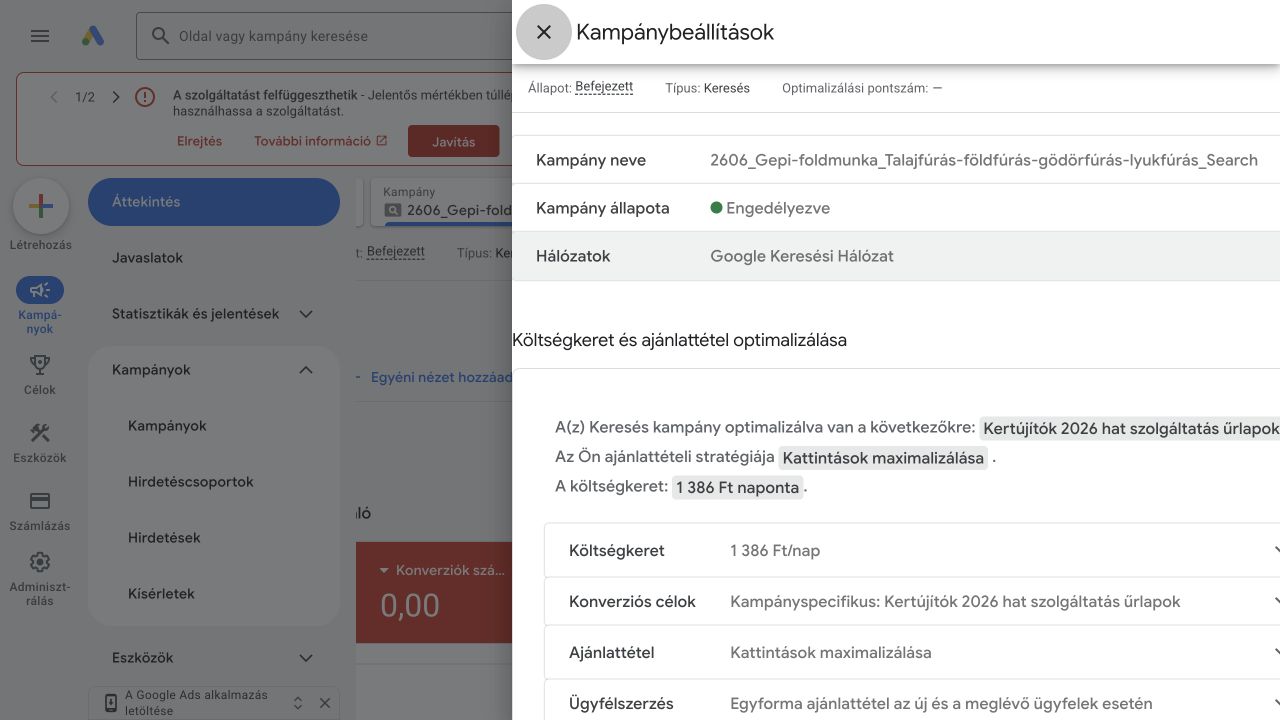The width and height of the screenshot is (1280, 720).
Task: Expand the Költségkeret row
Action: click(912, 550)
